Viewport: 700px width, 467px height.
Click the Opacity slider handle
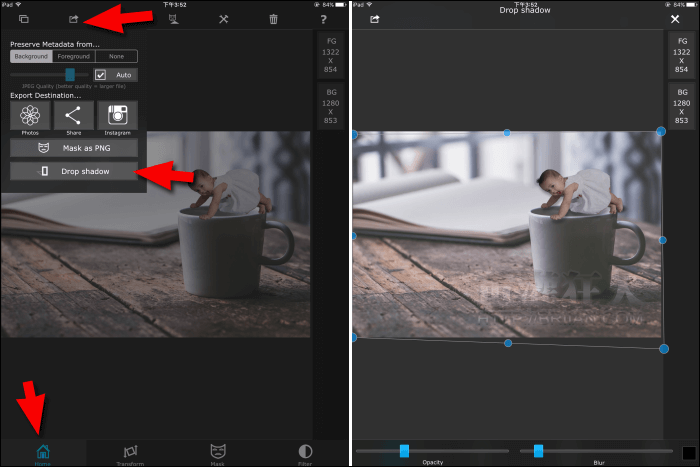pyautogui.click(x=404, y=451)
